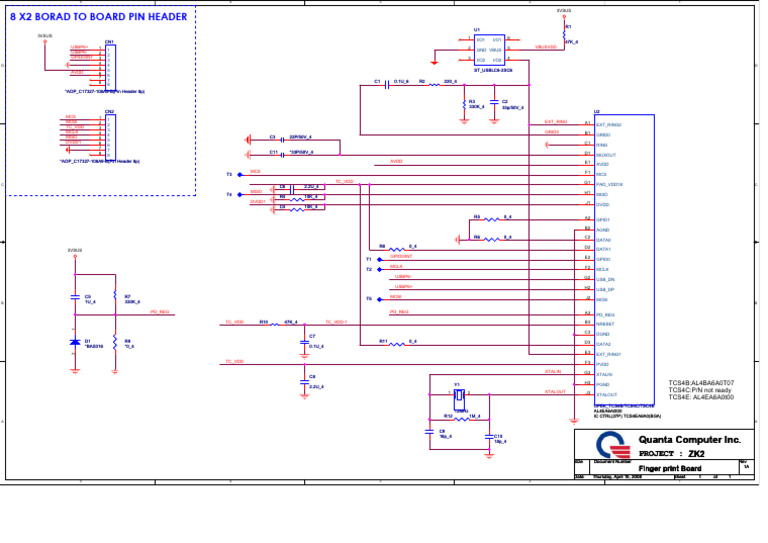Select the C7 0.1U capacitor symbol

point(304,343)
